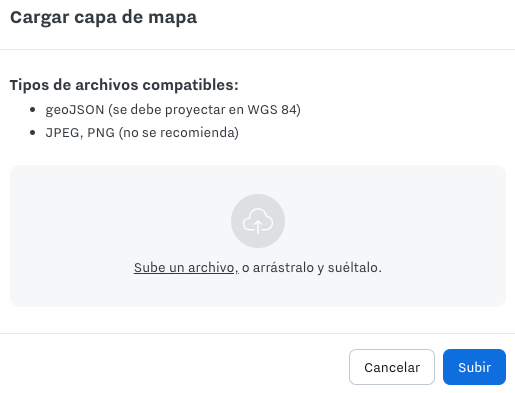Screen dimensions: 515x393
Task: Click the upward arrow inside the cloud
Action: [258, 227]
